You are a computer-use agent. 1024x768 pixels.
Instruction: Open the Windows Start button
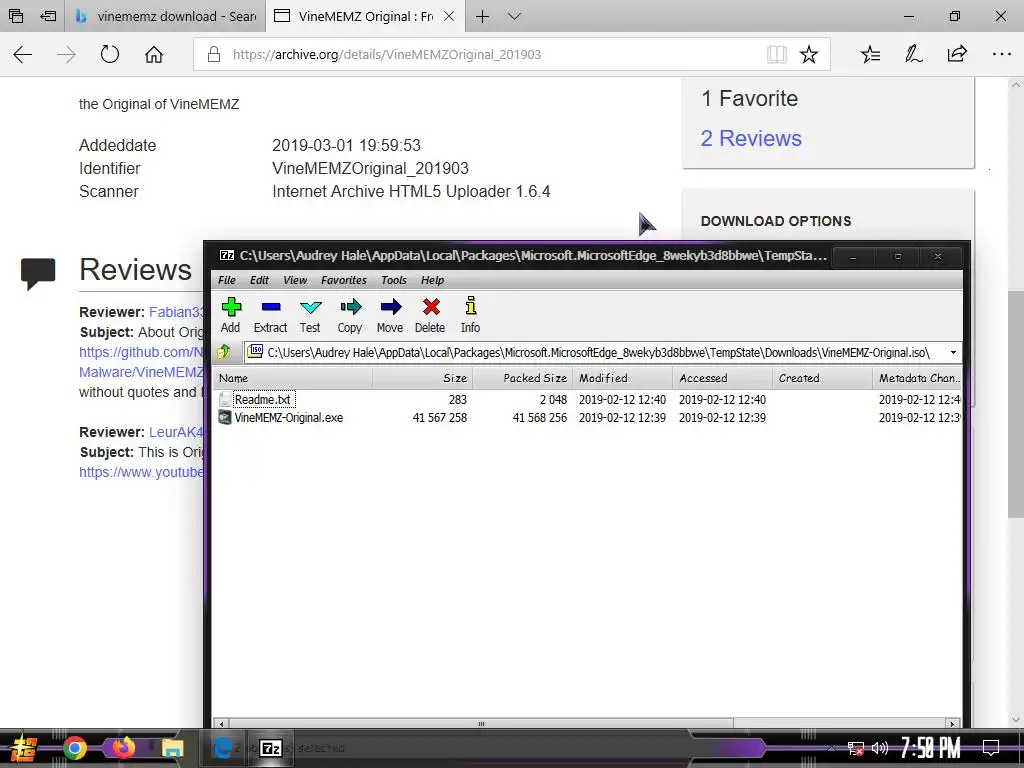(x=22, y=748)
